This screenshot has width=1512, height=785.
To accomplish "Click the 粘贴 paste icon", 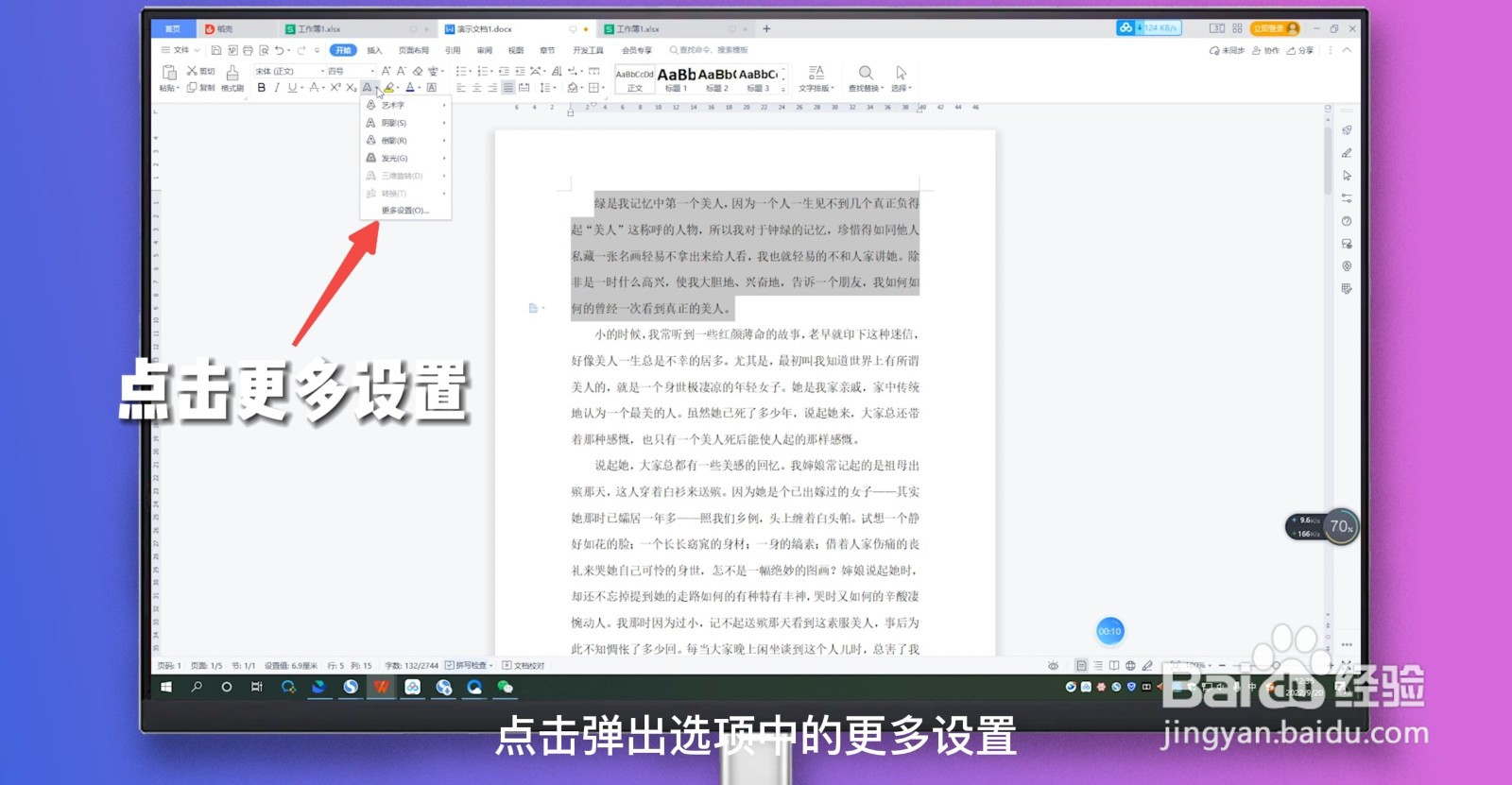I will click(x=169, y=73).
